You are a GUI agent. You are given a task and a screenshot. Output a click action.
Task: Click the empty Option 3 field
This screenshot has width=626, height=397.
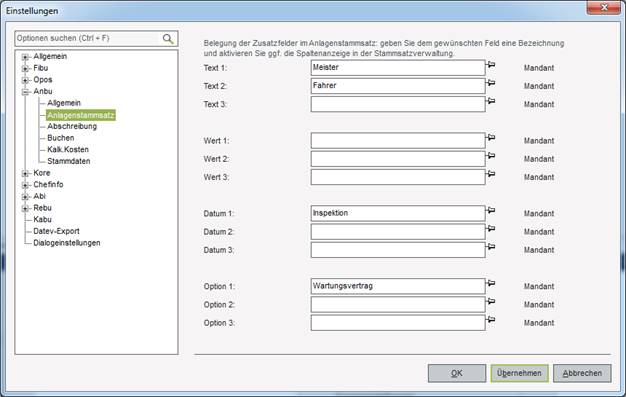pos(398,323)
